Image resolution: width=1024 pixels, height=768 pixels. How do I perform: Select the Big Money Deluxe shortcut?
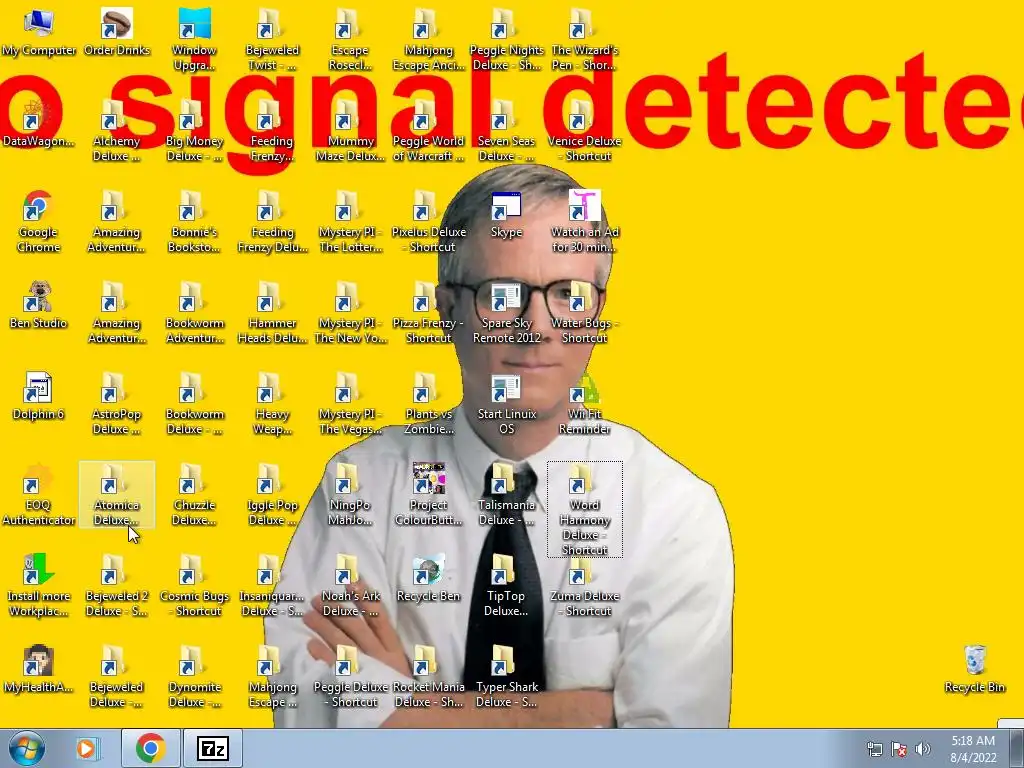pyautogui.click(x=195, y=130)
